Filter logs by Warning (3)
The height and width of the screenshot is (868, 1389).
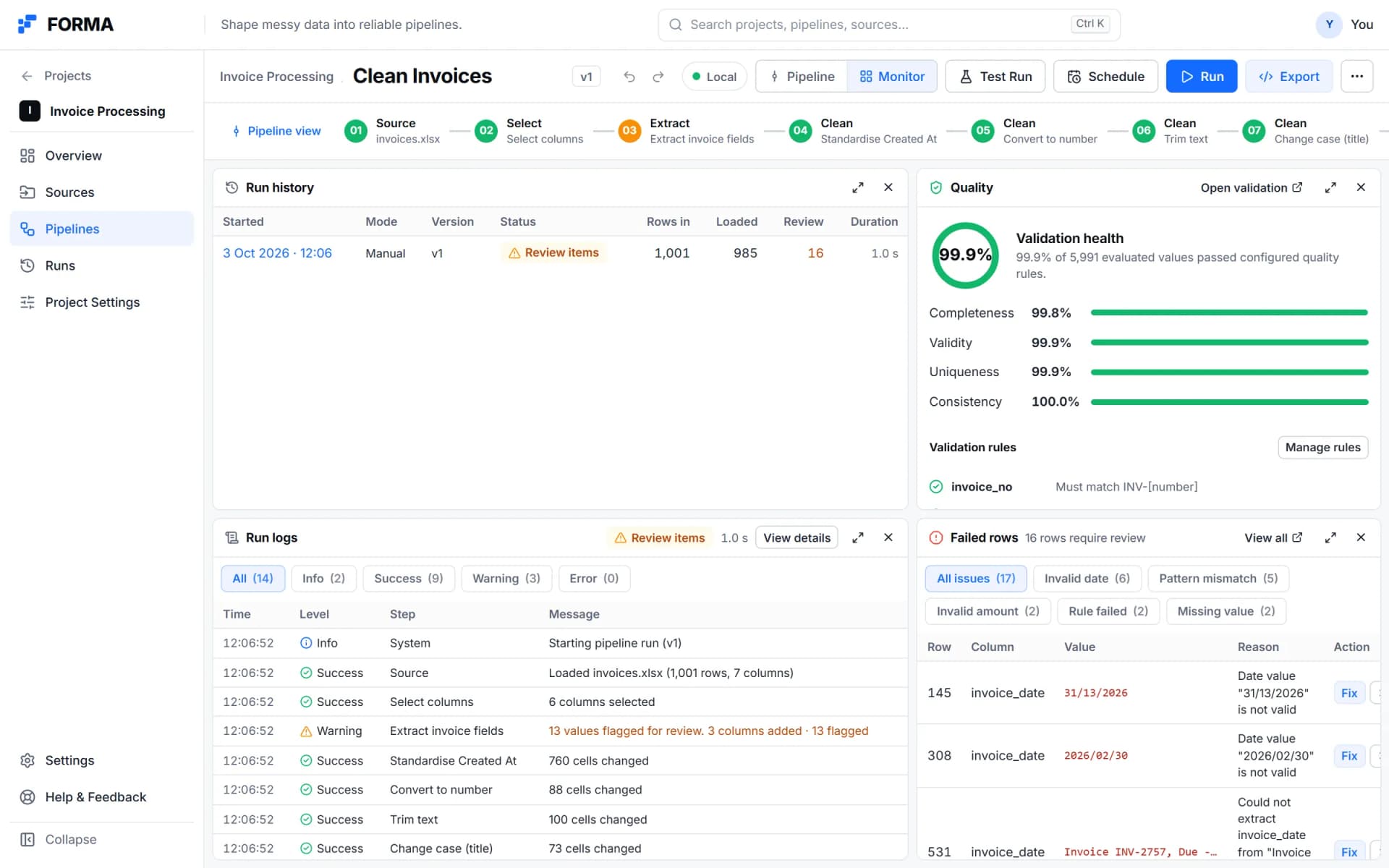(x=506, y=579)
